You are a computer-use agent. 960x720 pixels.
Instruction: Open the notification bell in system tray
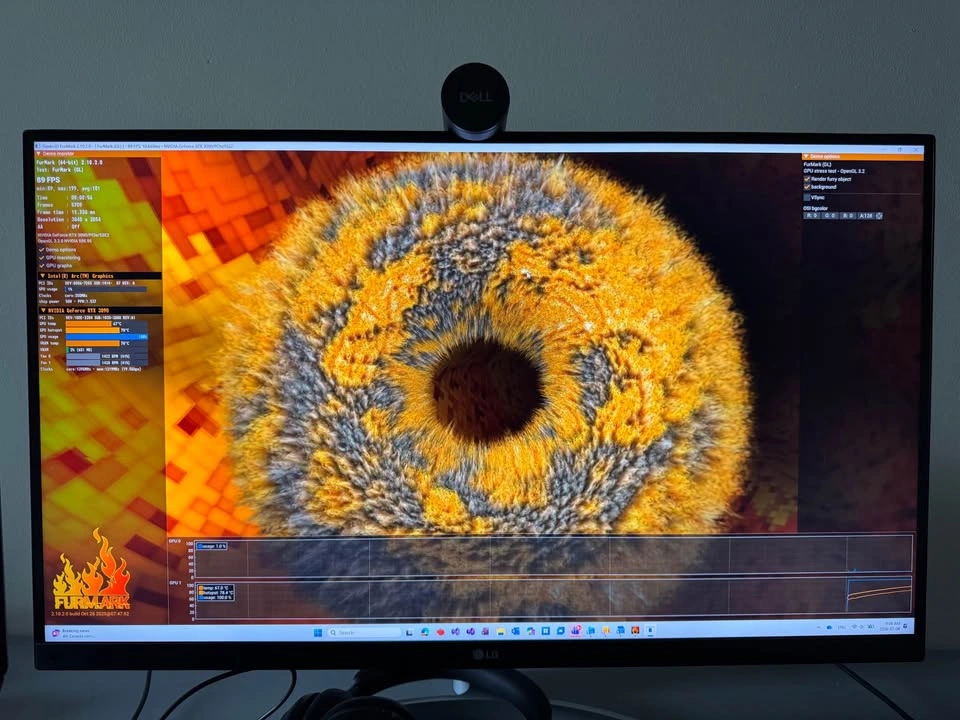906,626
